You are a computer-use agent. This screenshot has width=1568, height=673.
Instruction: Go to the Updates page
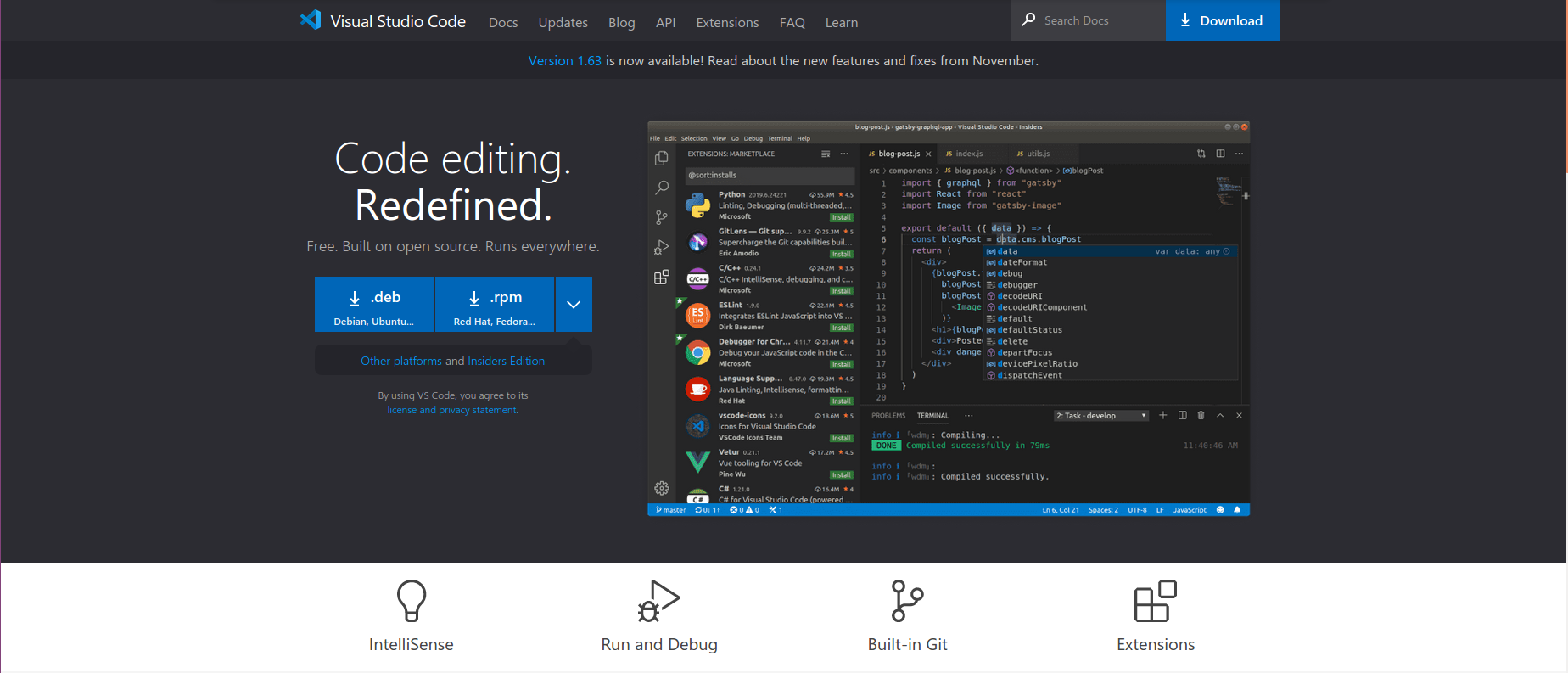click(563, 23)
